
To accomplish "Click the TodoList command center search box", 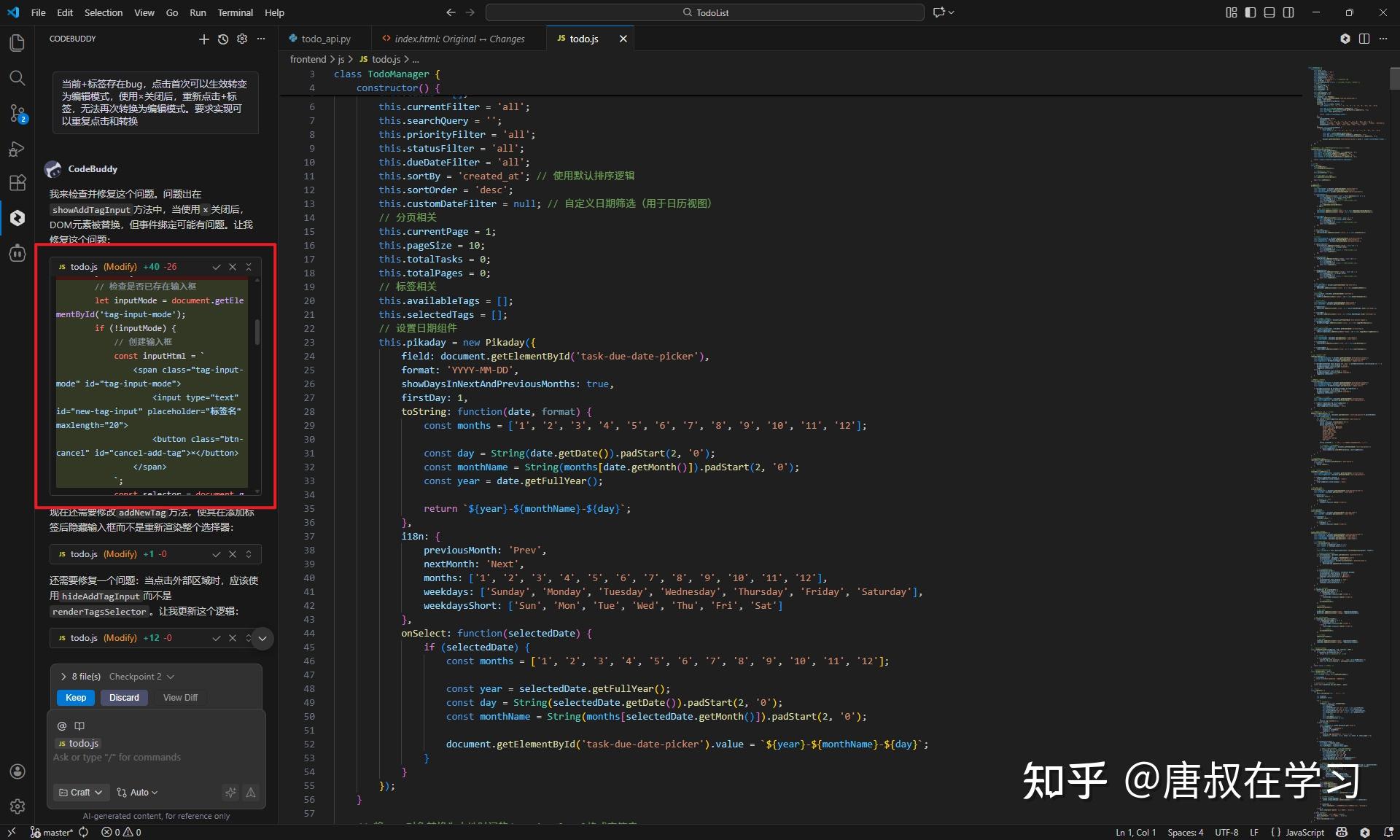I will coord(705,12).
